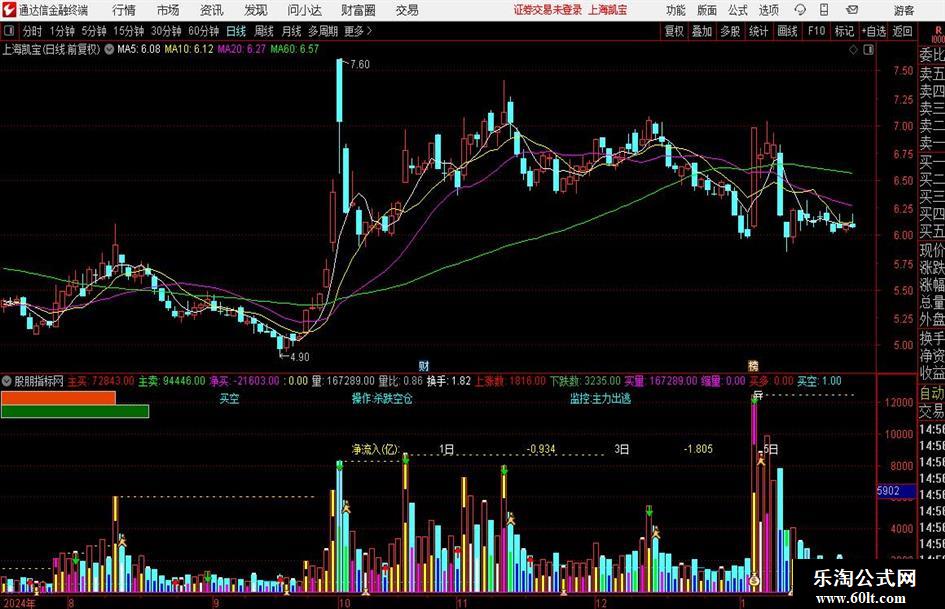Screen dimensions: 945x609
Task: Click the 多股 multi-stock button
Action: point(730,31)
